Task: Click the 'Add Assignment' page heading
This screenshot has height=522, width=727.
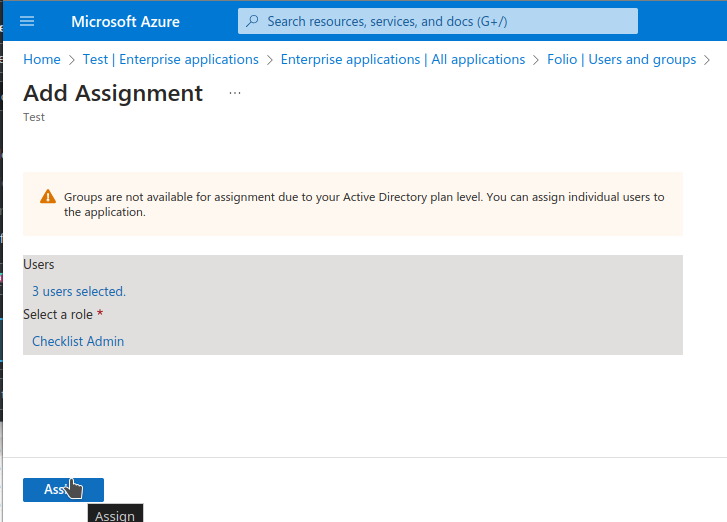Action: [113, 93]
